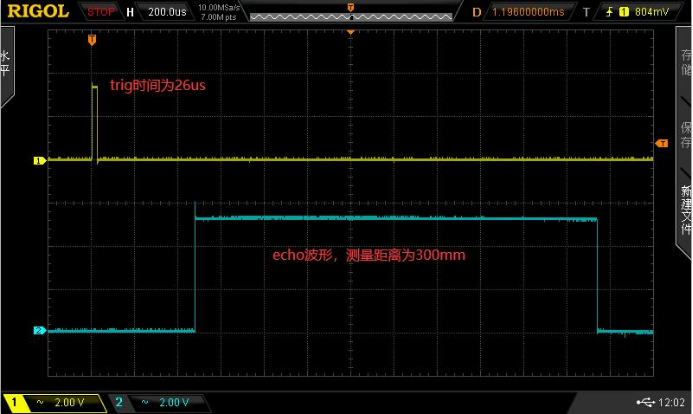Select the channel 2 label at bottom
Viewport: 693px width, 414px height.
point(119,402)
